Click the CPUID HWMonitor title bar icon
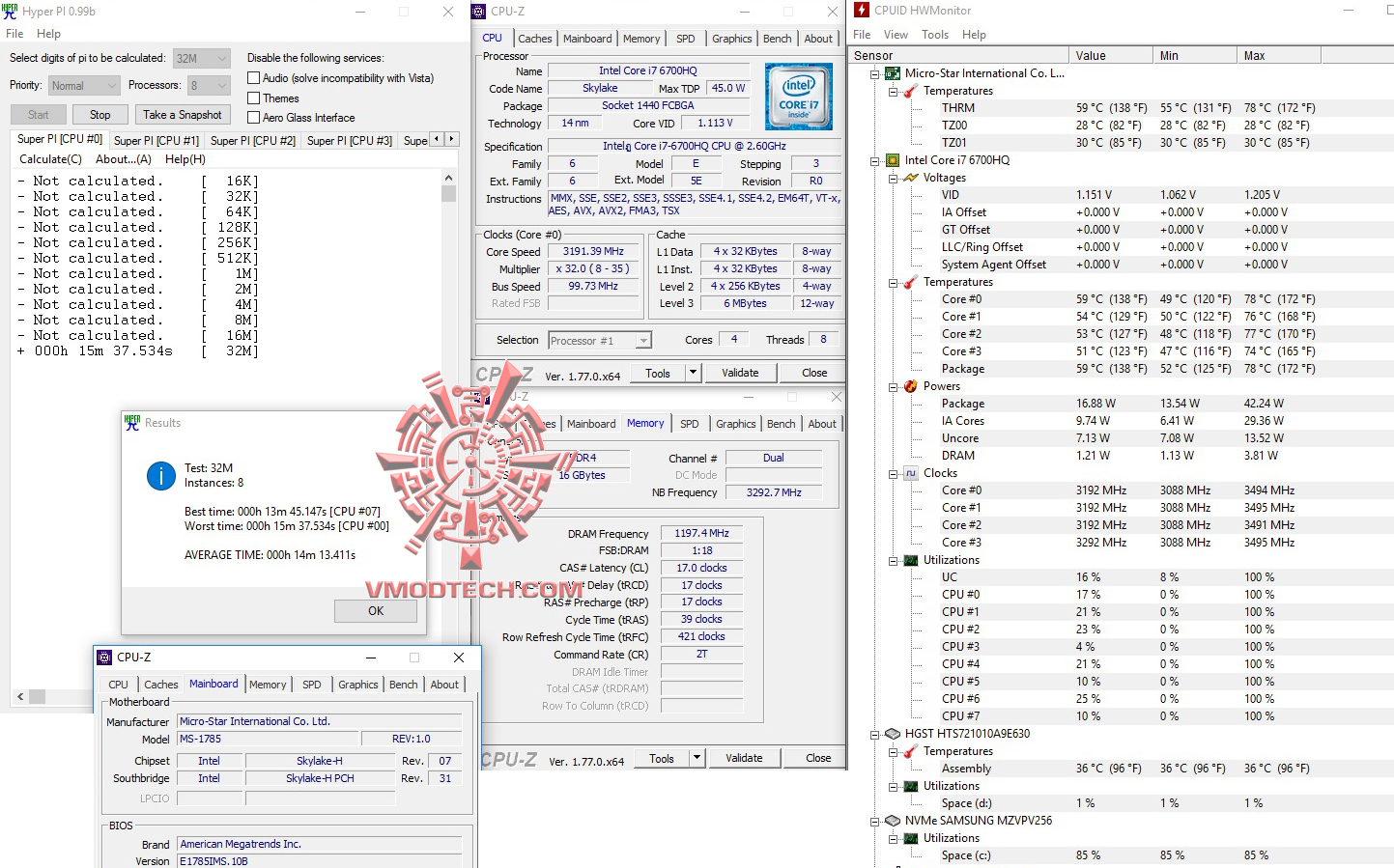The width and height of the screenshot is (1394, 868). [860, 10]
